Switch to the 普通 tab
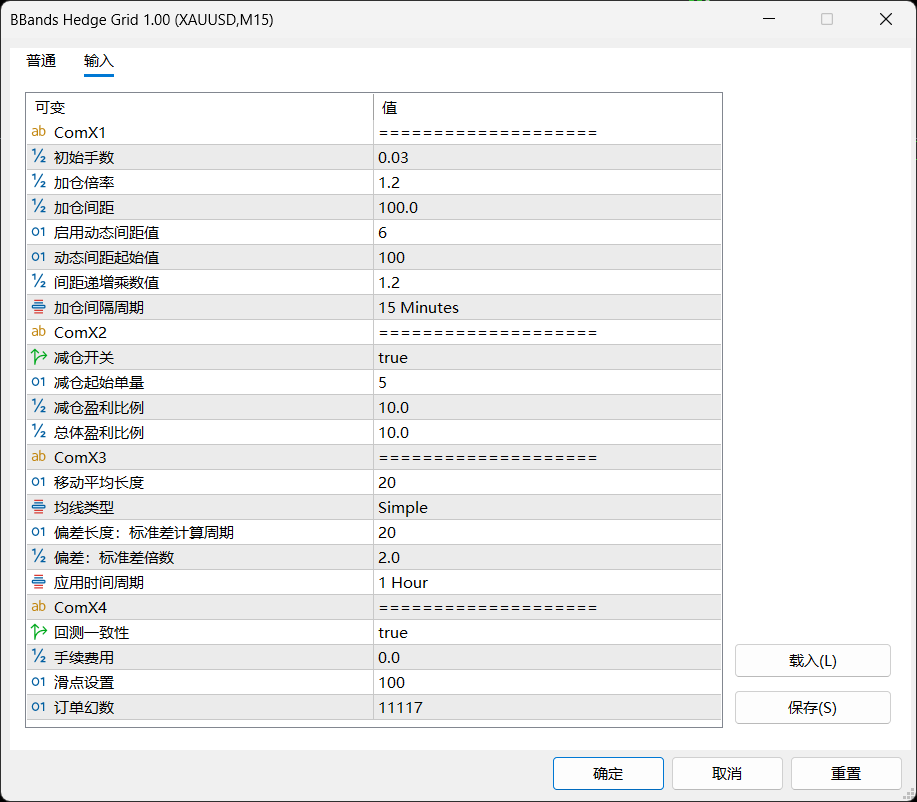The image size is (917, 802). coord(41,61)
